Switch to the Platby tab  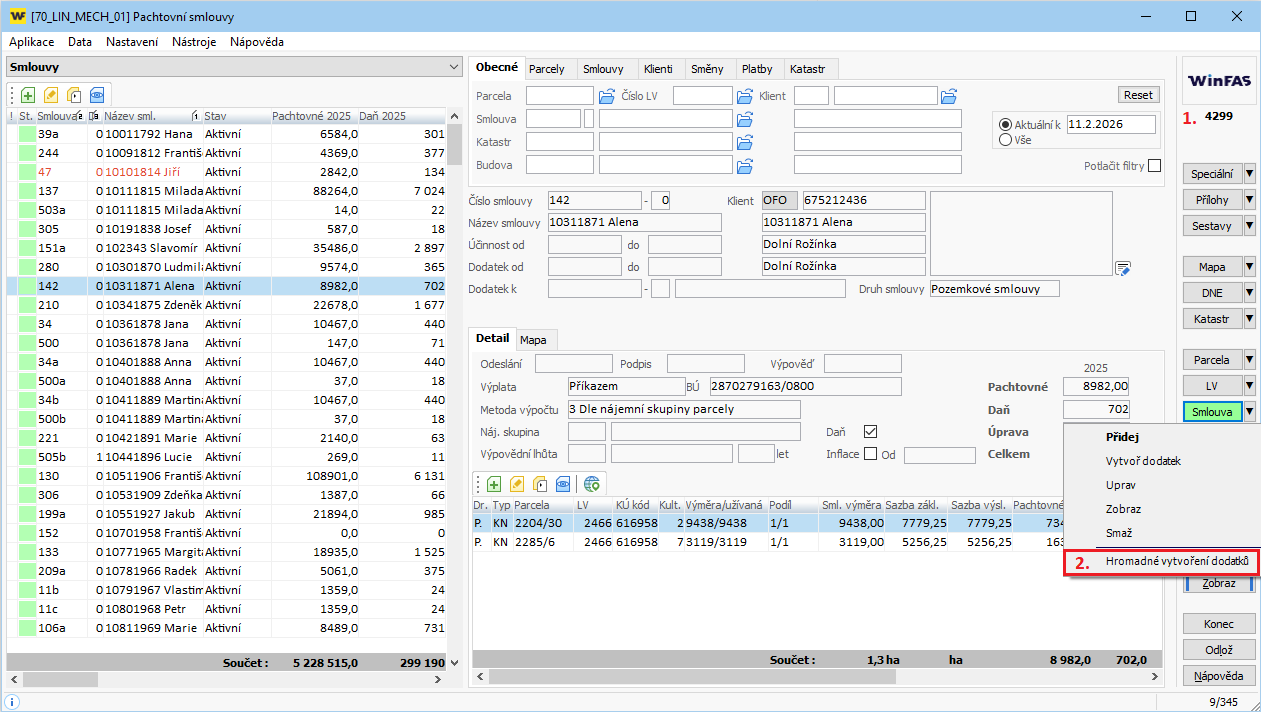pyautogui.click(x=757, y=69)
